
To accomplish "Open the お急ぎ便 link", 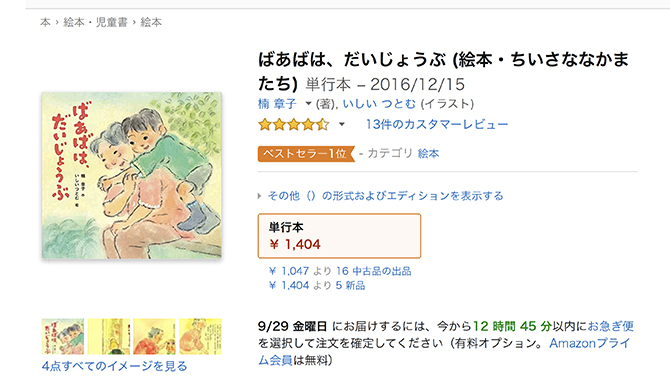I will 611,326.
